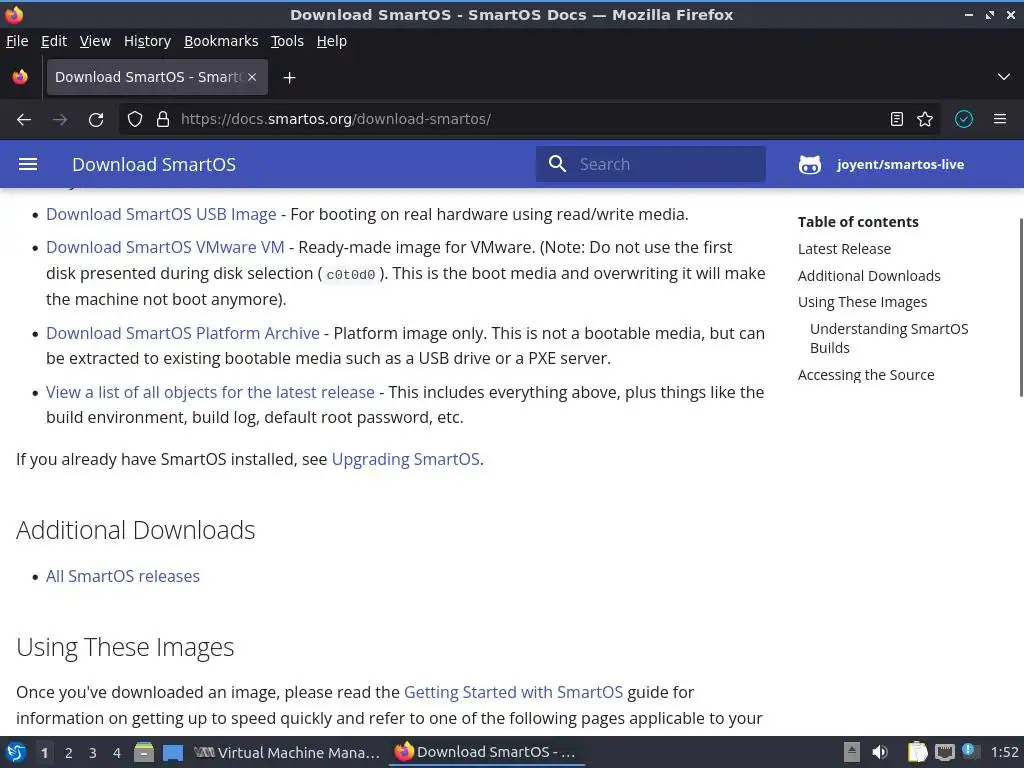Open a new tab with plus button
Screen dimensions: 1024x768
[x=289, y=78]
